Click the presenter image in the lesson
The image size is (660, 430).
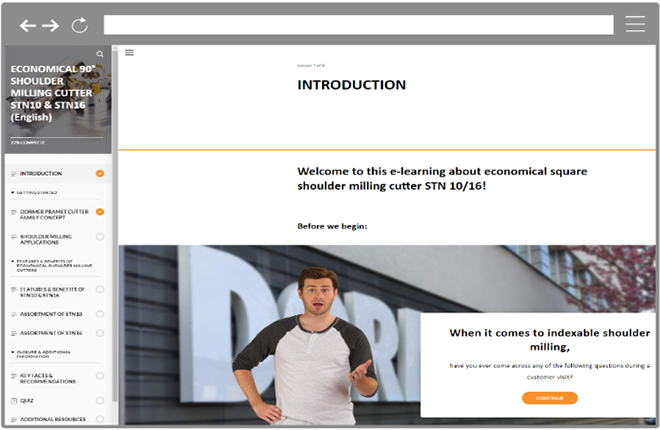tap(308, 346)
